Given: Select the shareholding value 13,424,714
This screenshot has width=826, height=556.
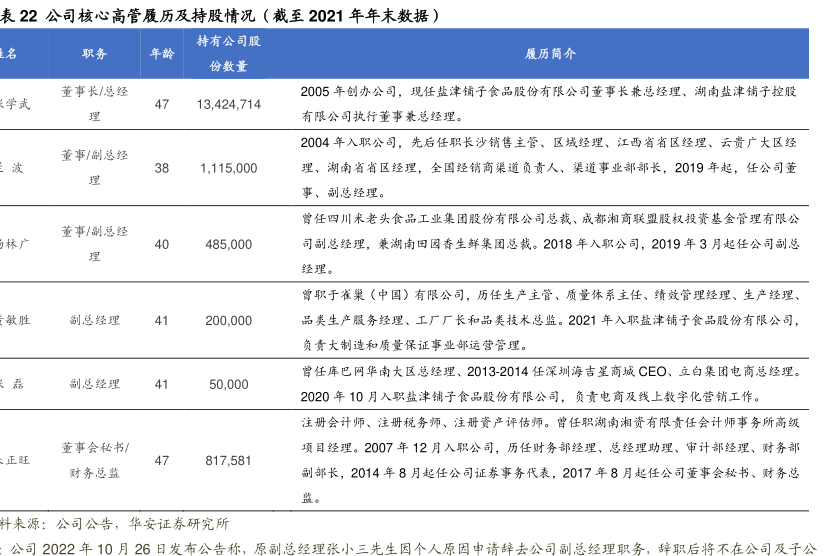Looking at the screenshot, I should tap(229, 104).
